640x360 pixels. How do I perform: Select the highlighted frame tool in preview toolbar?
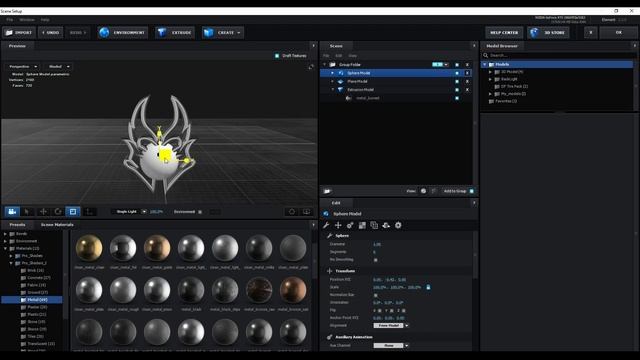click(x=73, y=211)
